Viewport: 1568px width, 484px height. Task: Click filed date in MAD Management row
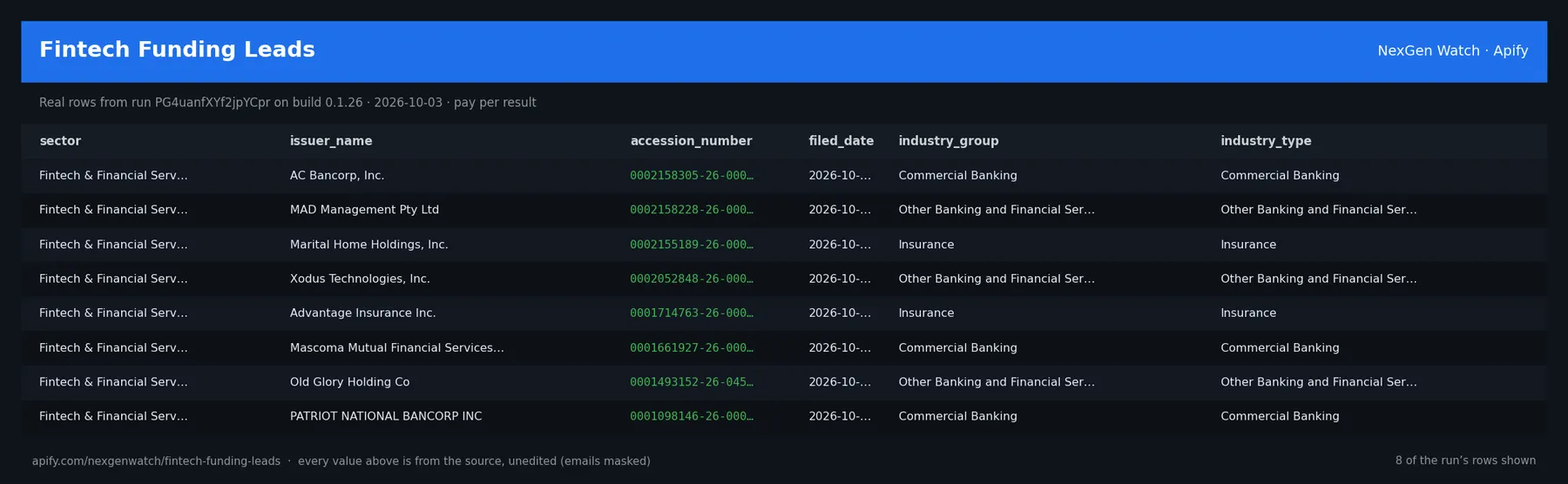pyautogui.click(x=840, y=210)
